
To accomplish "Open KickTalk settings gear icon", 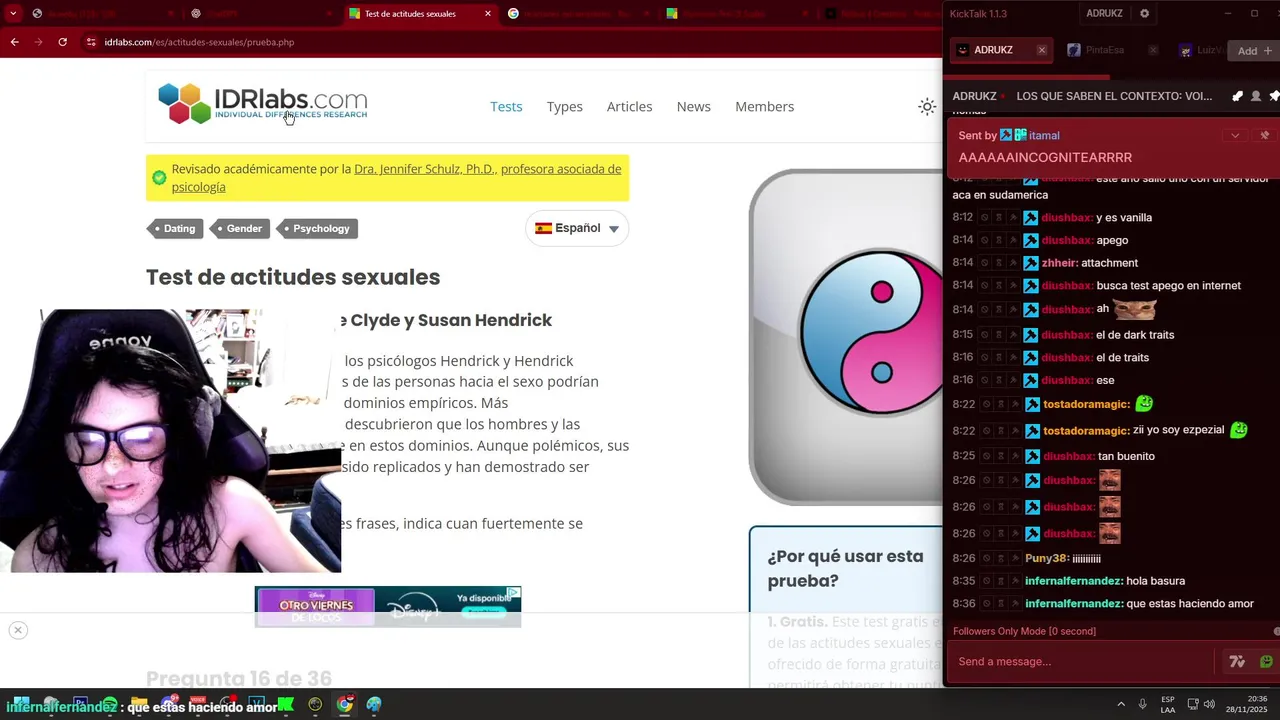I will click(x=1145, y=14).
